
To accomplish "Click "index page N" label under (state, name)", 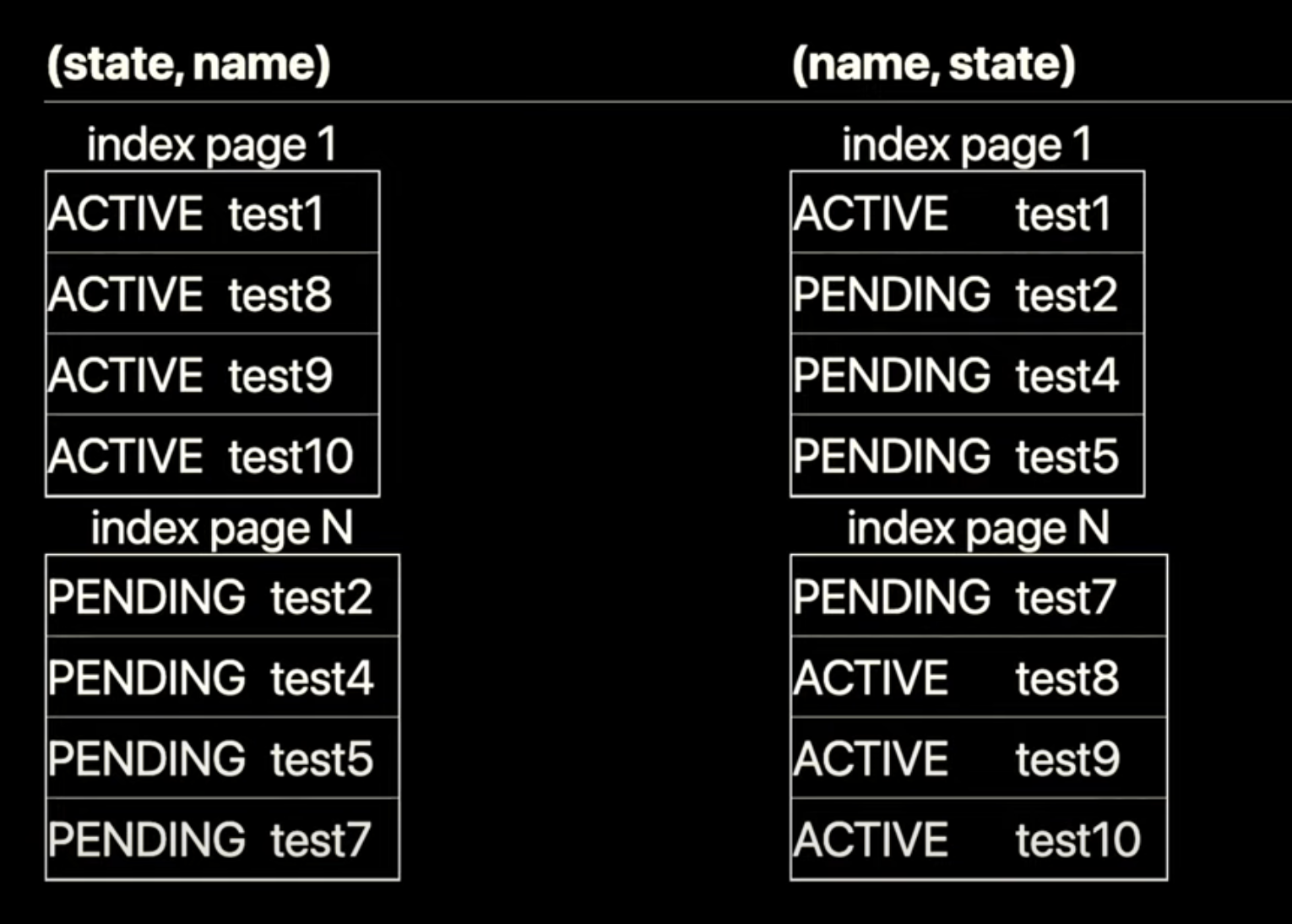I will (221, 529).
